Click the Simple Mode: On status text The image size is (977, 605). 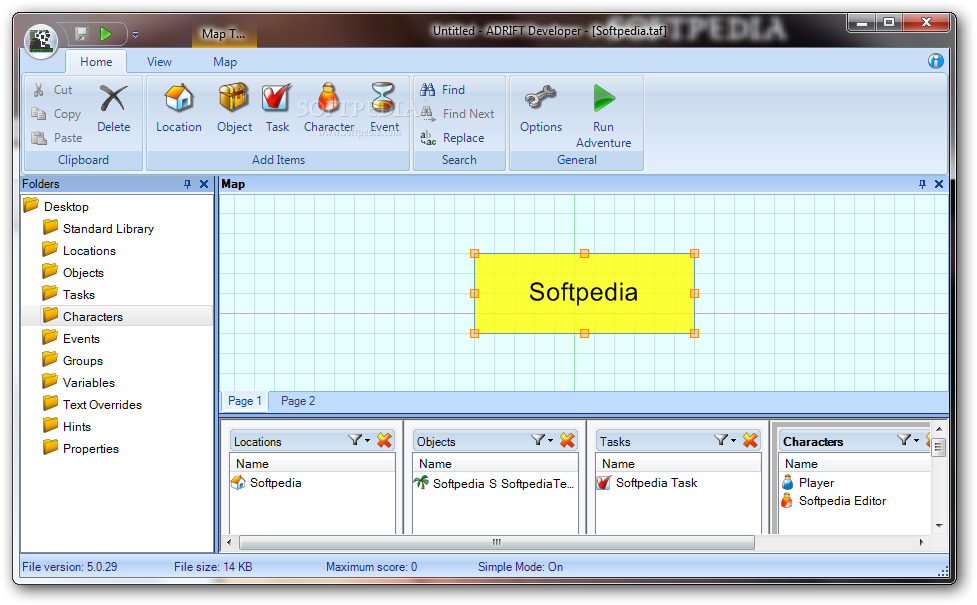[x=520, y=567]
